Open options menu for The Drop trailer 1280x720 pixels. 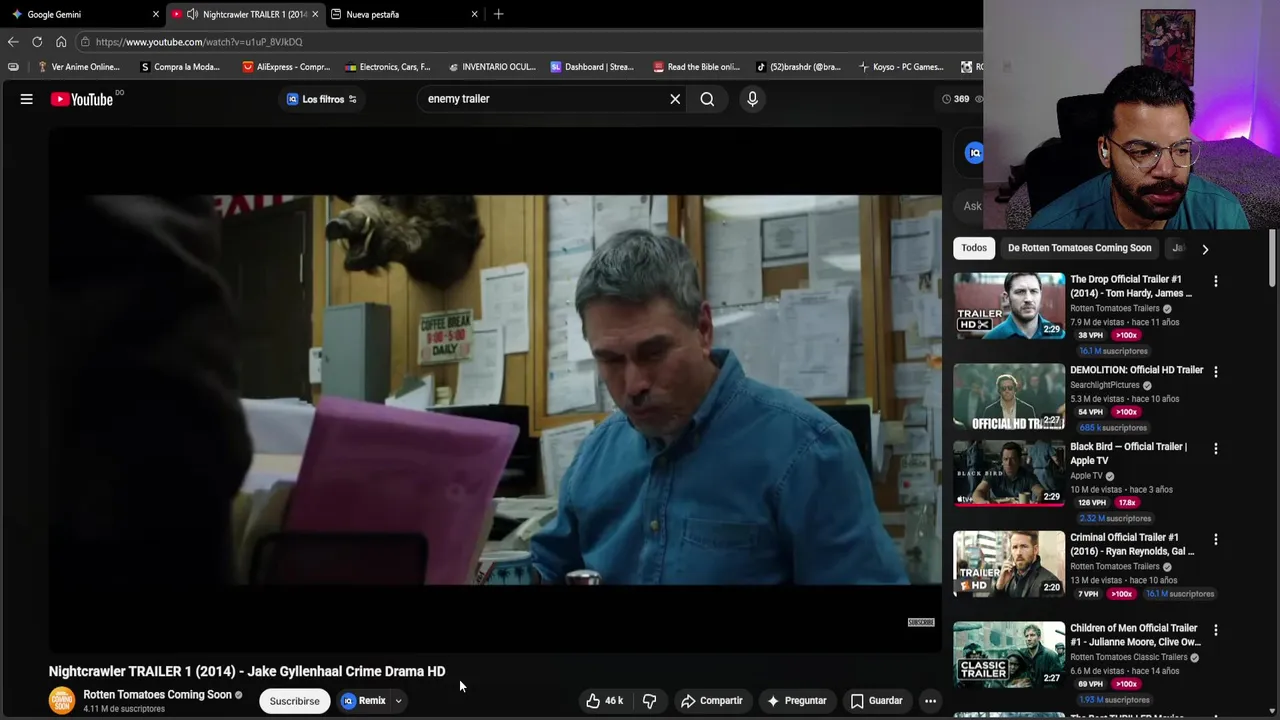[x=1216, y=281]
